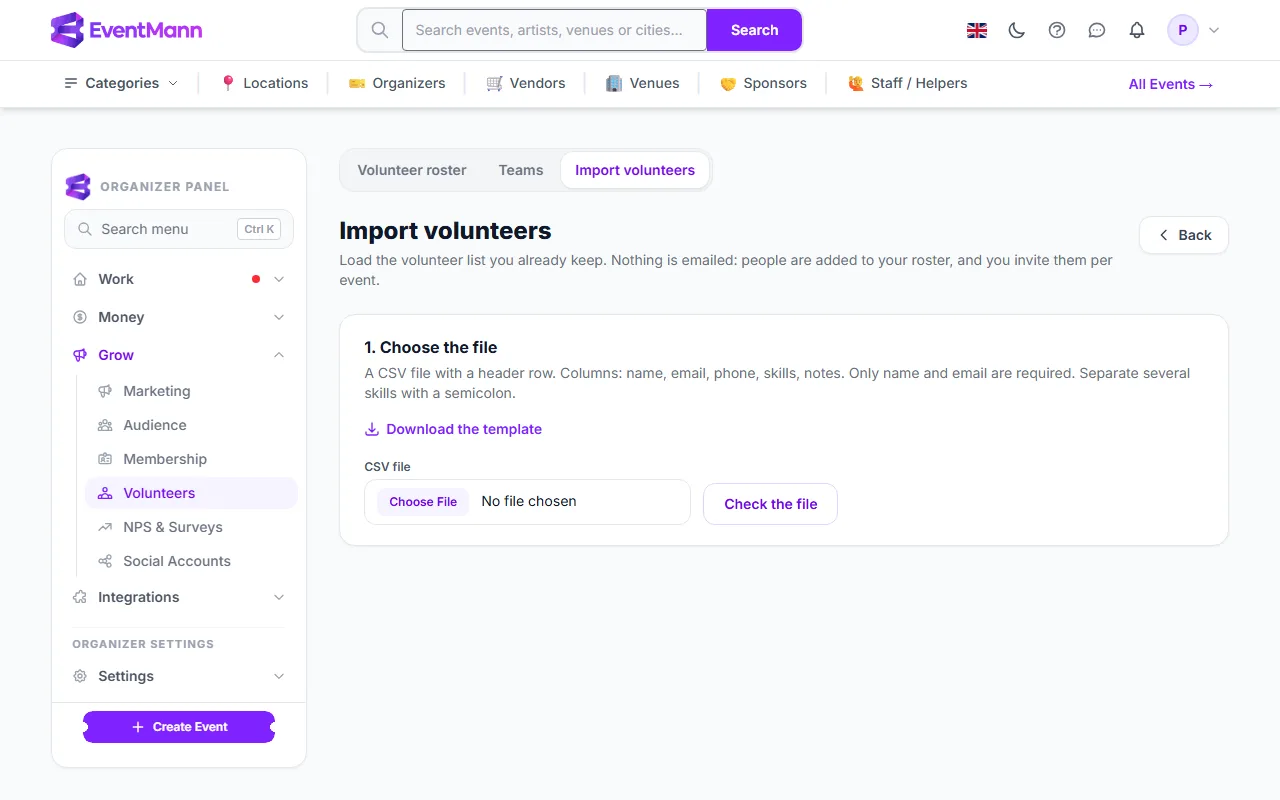Open Sponsors in the navigation bar

tap(763, 83)
